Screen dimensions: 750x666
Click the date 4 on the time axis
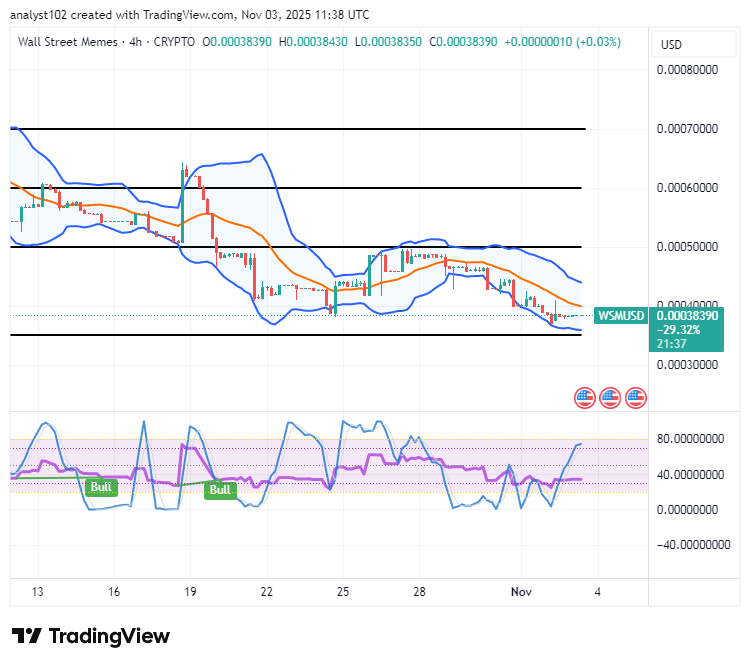(x=597, y=592)
